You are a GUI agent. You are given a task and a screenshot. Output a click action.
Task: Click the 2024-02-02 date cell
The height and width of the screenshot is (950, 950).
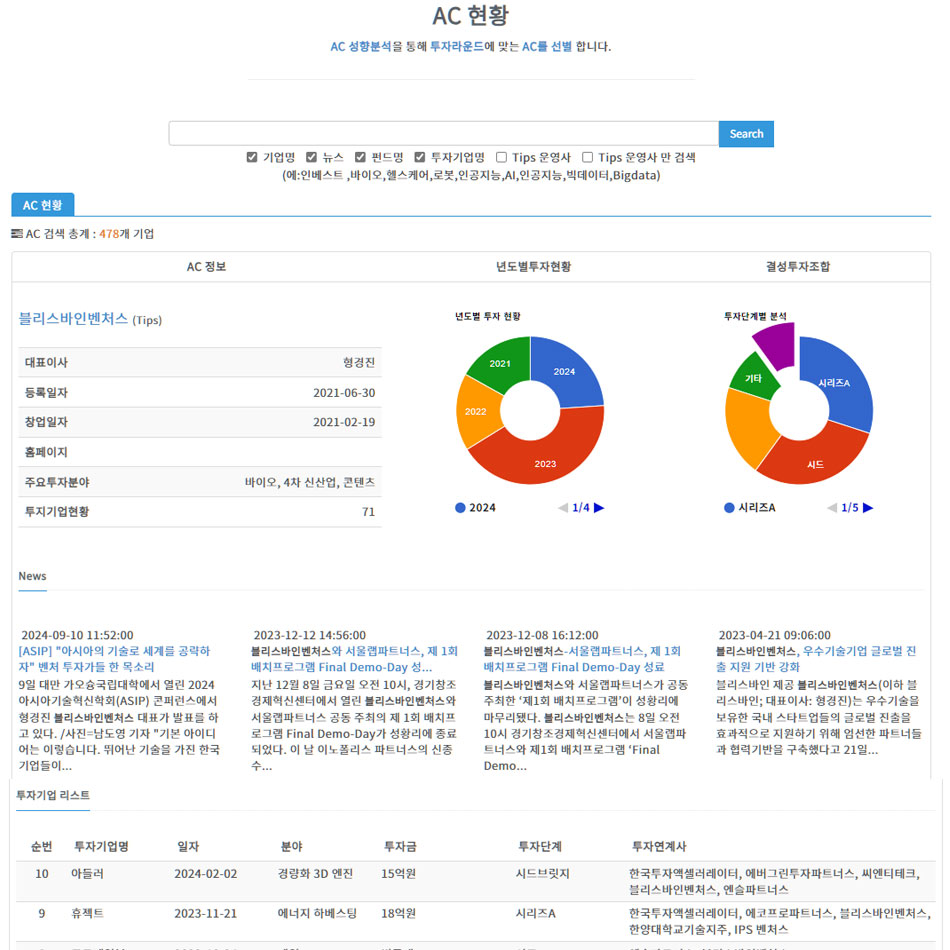(x=205, y=874)
